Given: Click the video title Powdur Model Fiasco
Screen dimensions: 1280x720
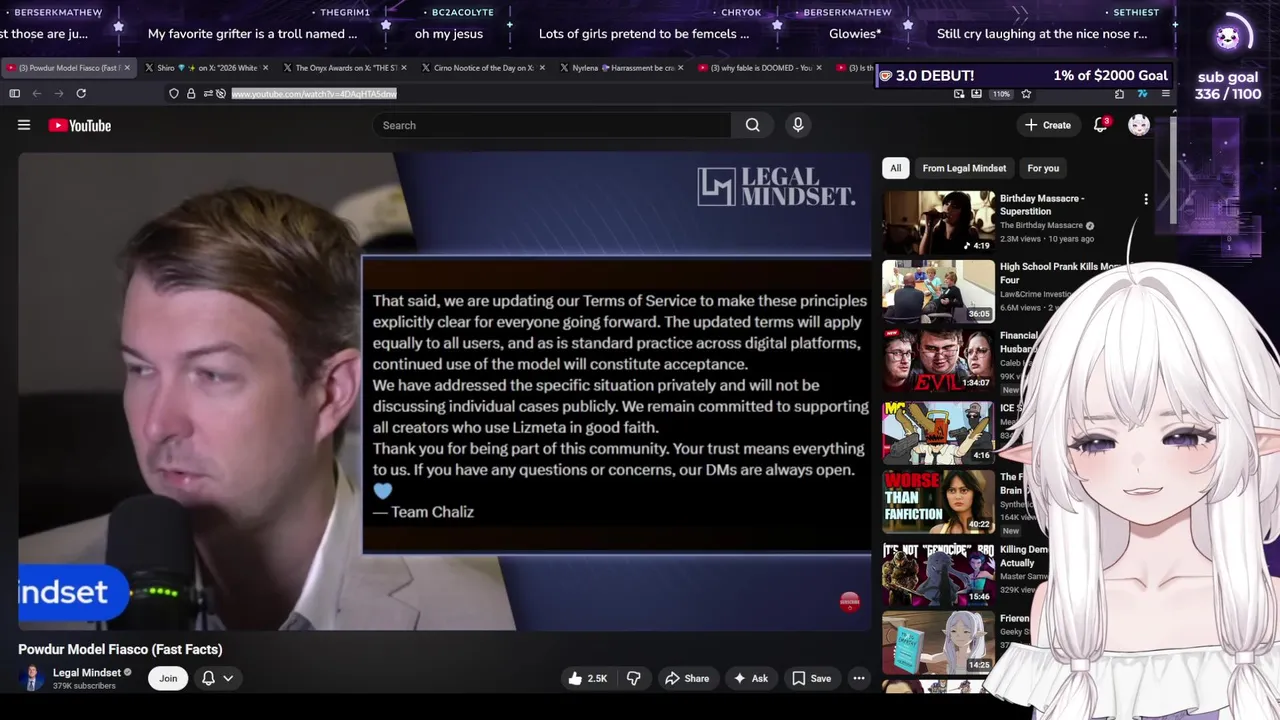Looking at the screenshot, I should click(x=120, y=649).
